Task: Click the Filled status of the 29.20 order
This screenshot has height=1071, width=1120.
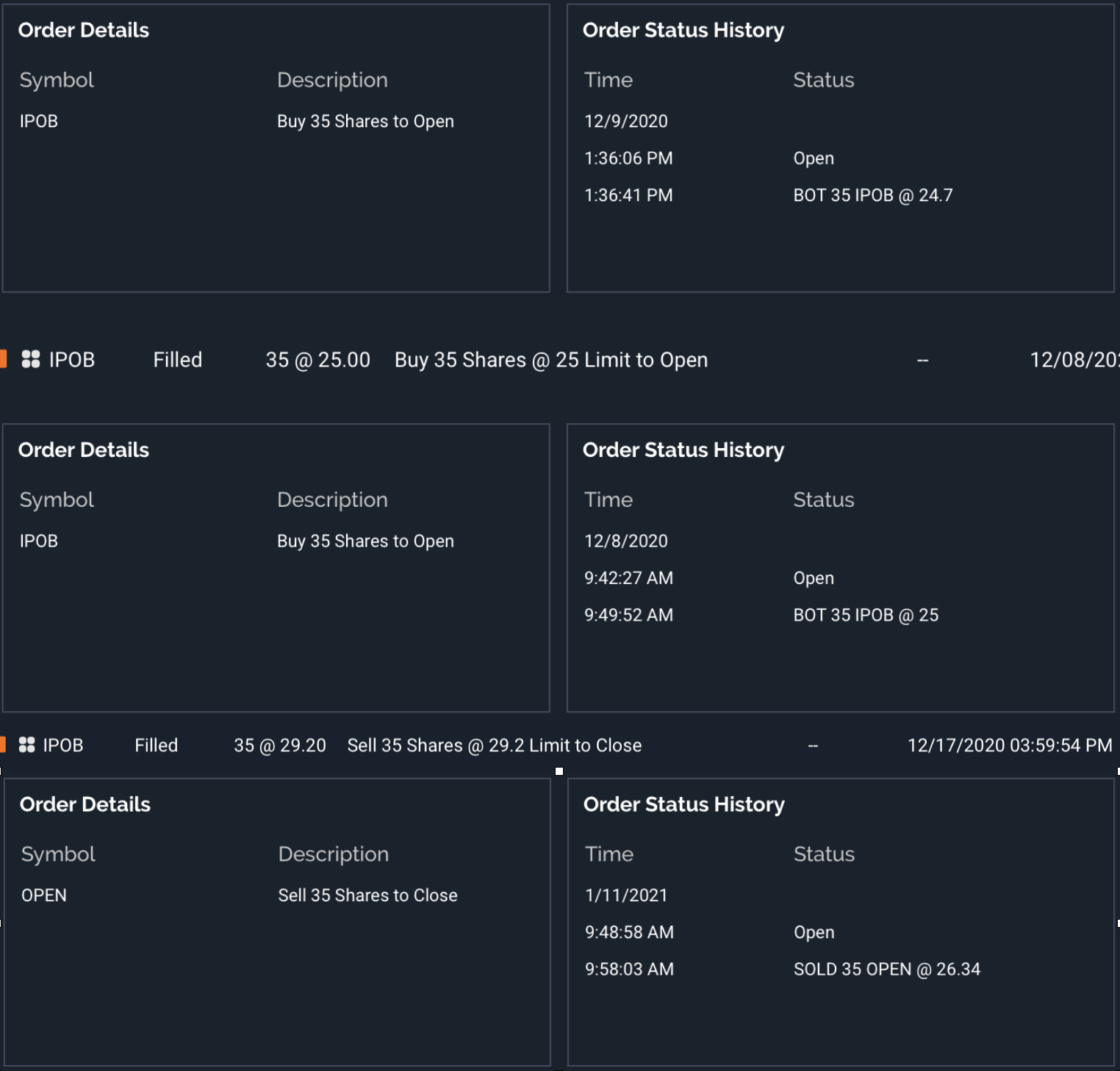Action: (156, 746)
